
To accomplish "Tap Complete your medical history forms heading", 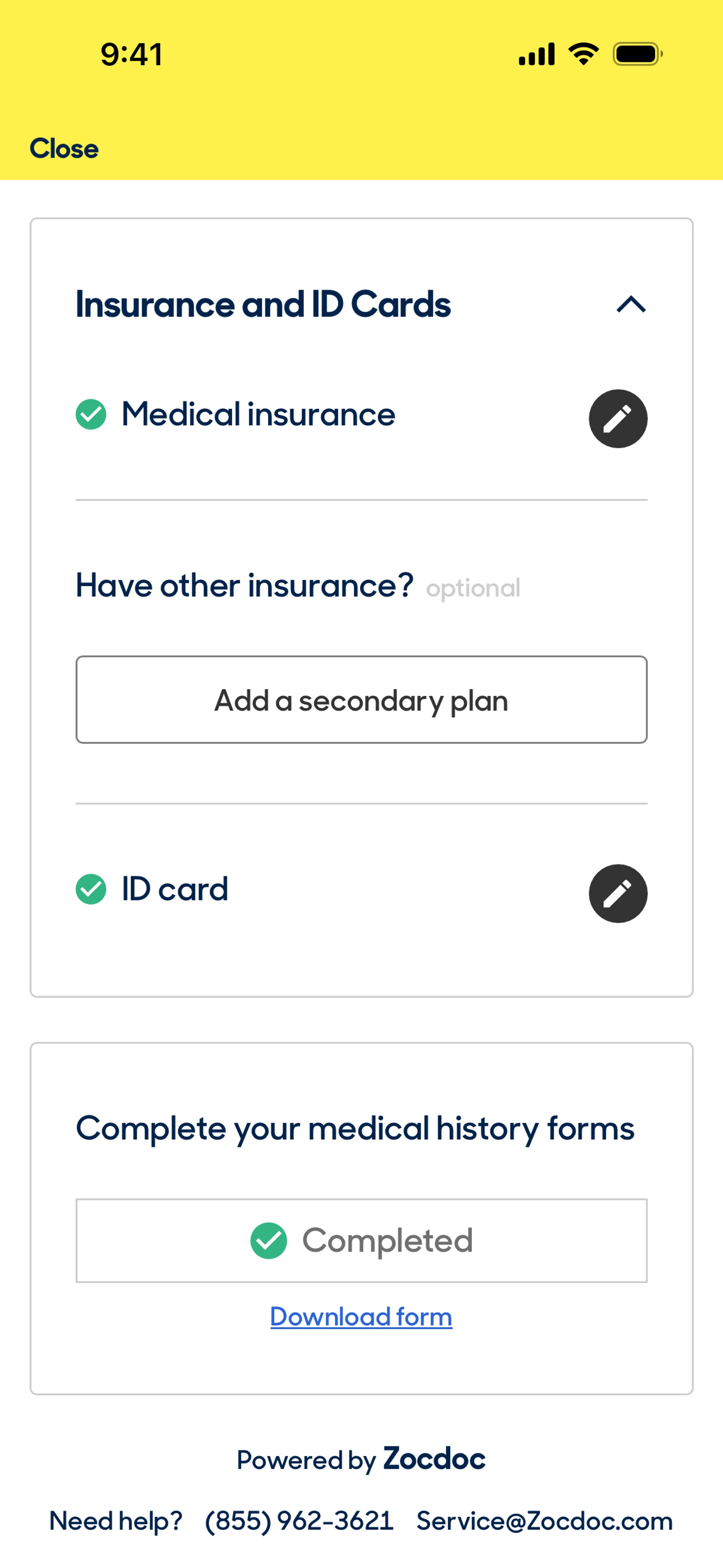I will [355, 1128].
